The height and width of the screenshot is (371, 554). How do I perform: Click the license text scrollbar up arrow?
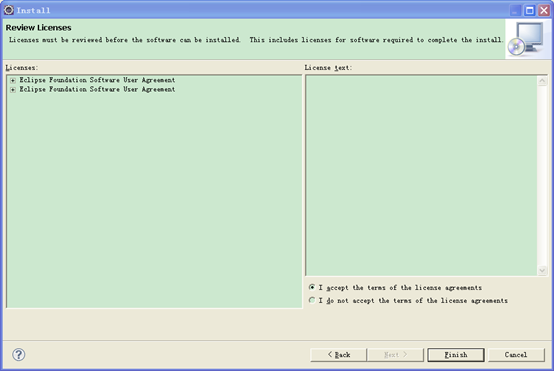(542, 81)
